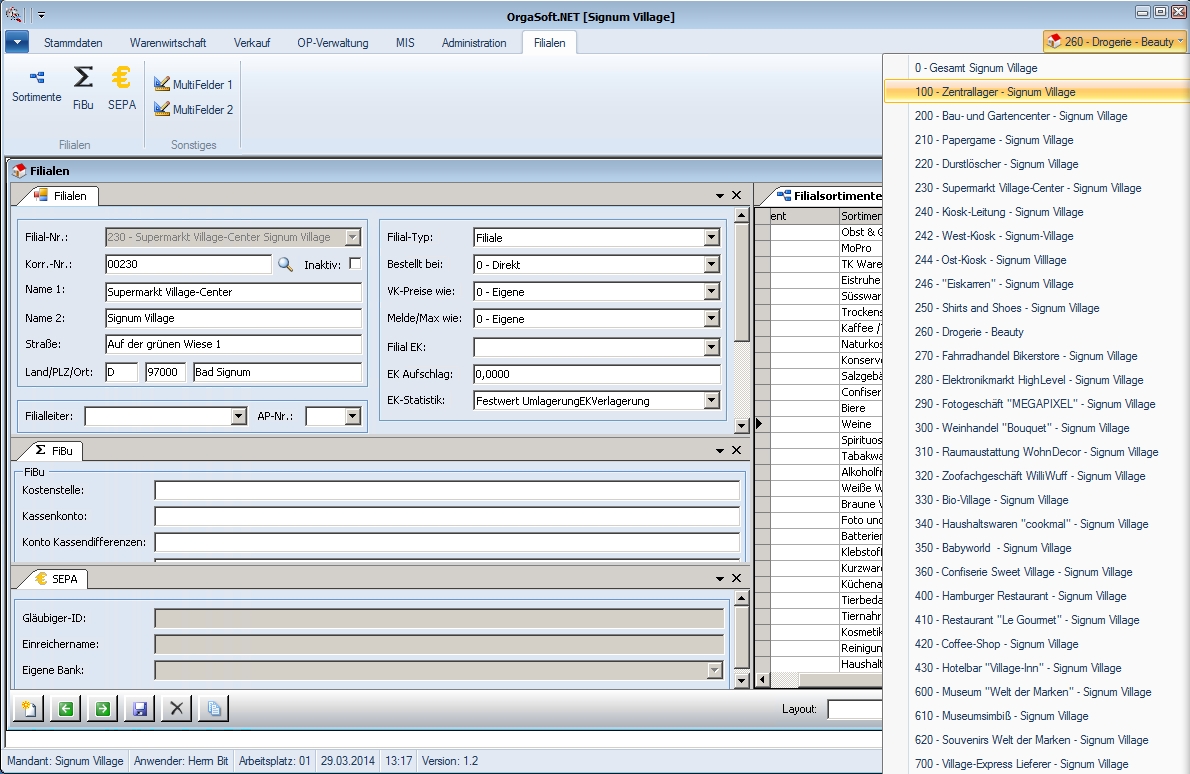1190x774 pixels.
Task: Go to next record with green right arrow
Action: click(x=102, y=709)
